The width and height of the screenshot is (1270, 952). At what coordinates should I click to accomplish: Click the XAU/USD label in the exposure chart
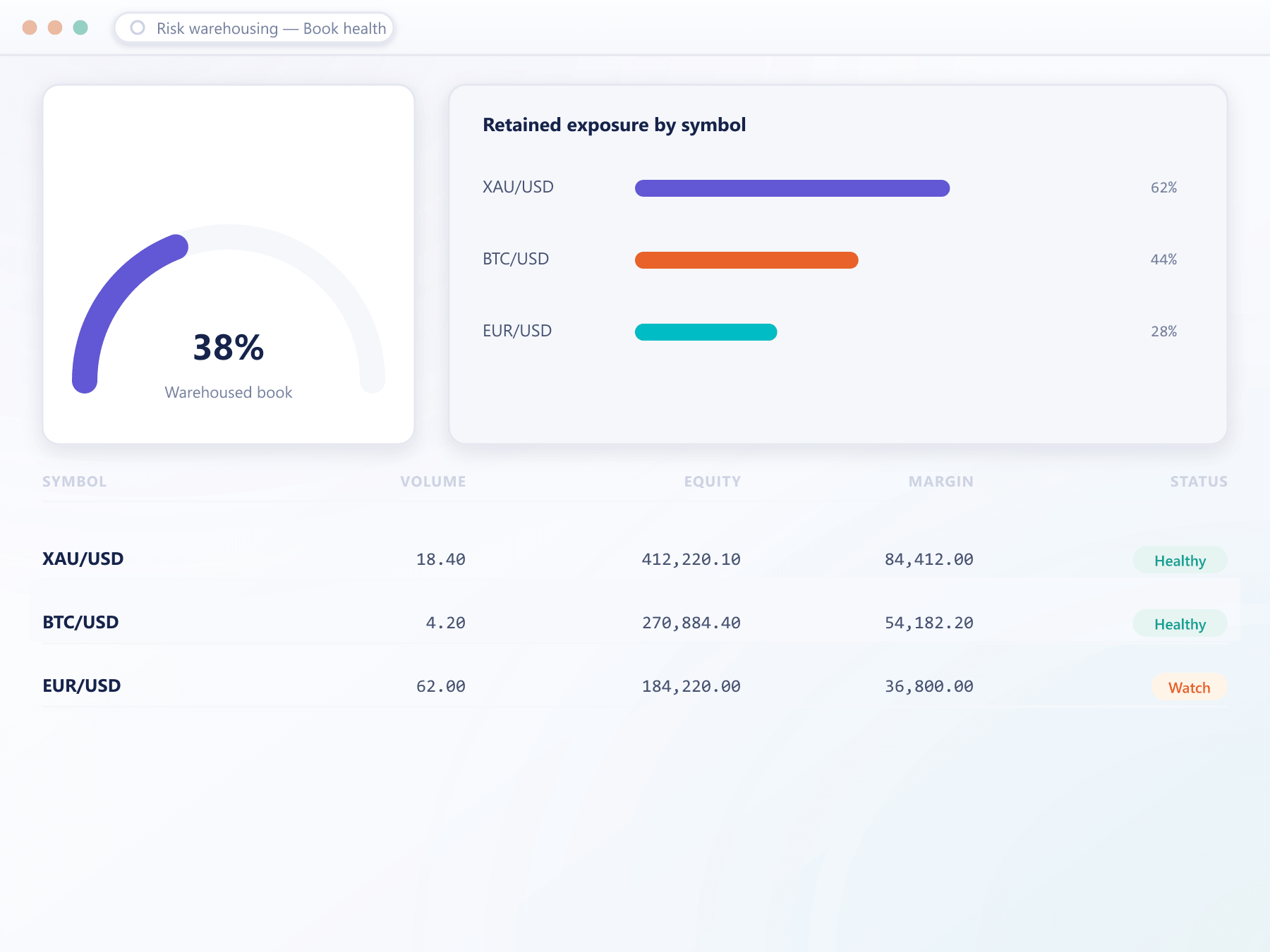click(518, 187)
